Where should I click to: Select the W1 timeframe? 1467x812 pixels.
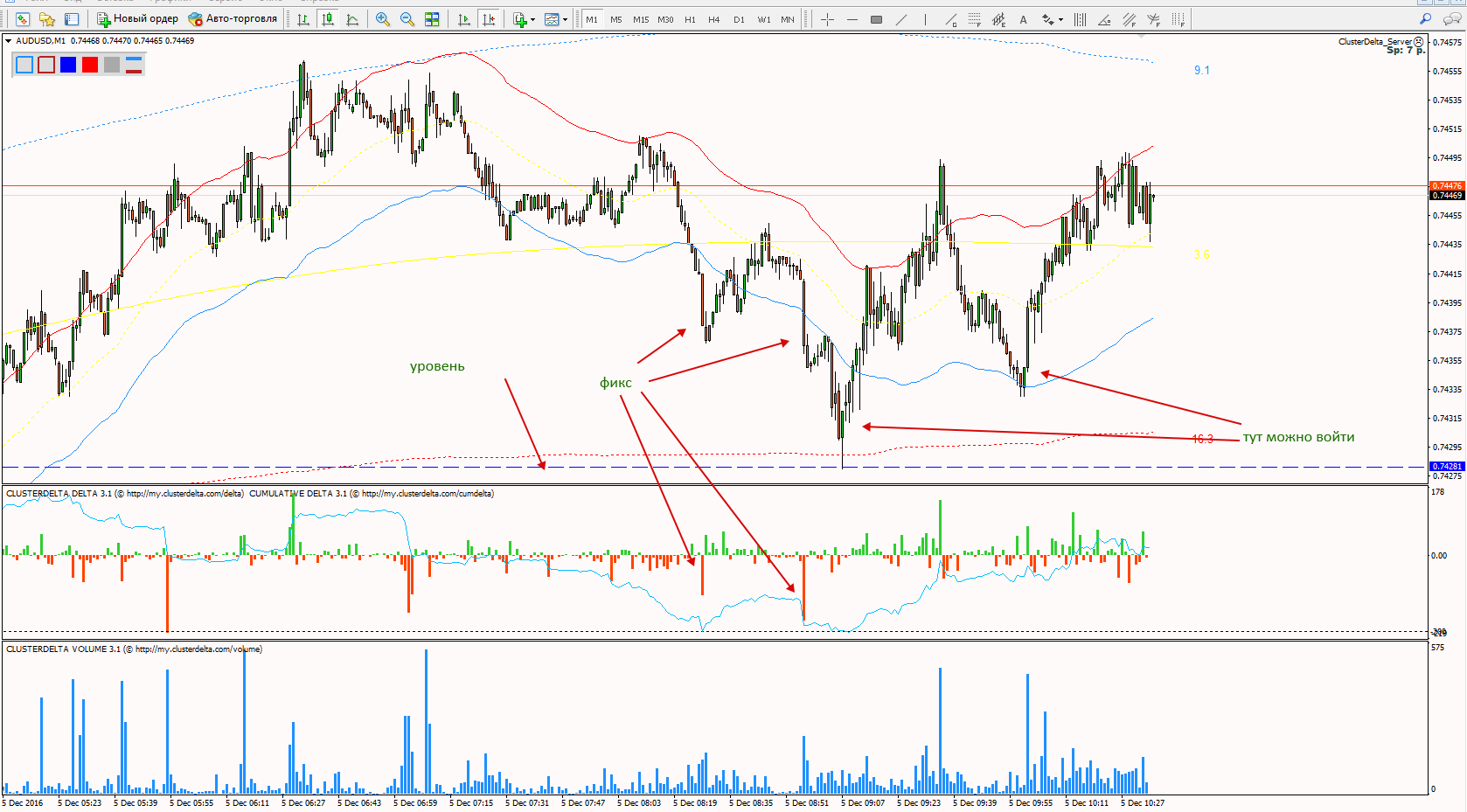pyautogui.click(x=764, y=19)
